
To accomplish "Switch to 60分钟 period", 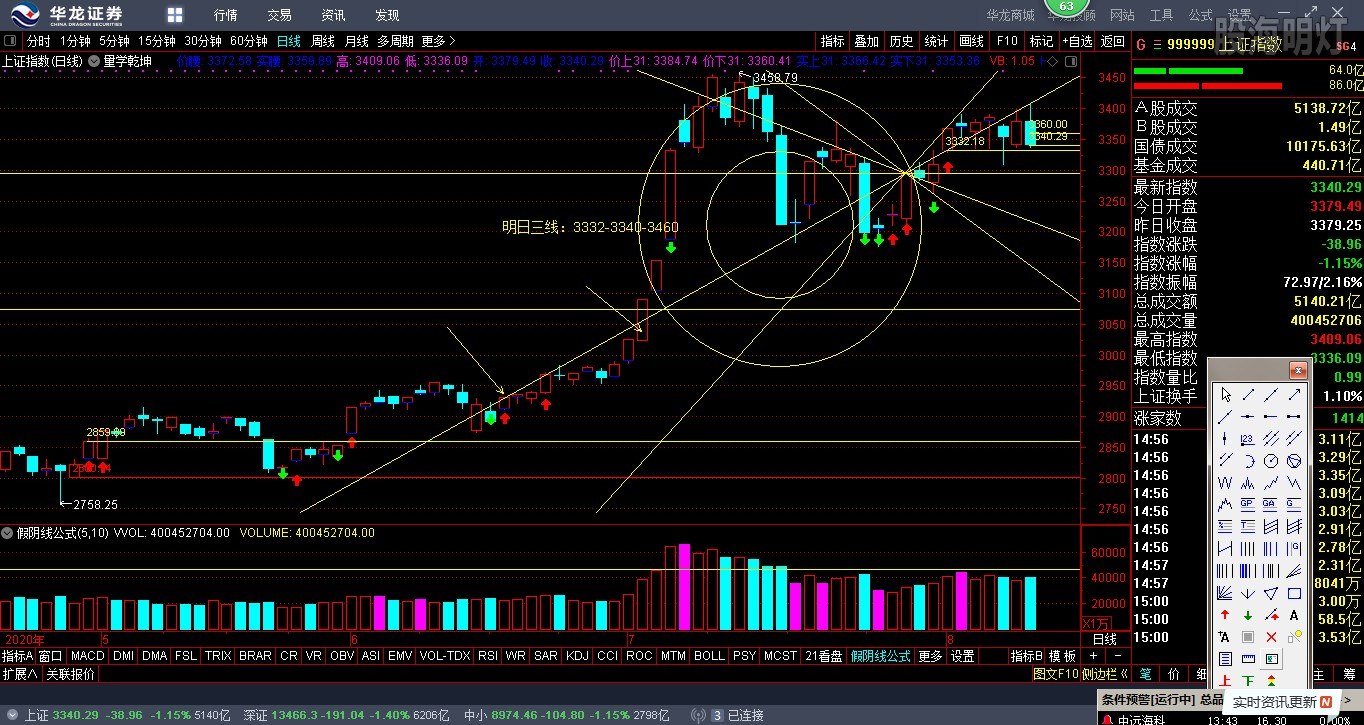I will 248,41.
